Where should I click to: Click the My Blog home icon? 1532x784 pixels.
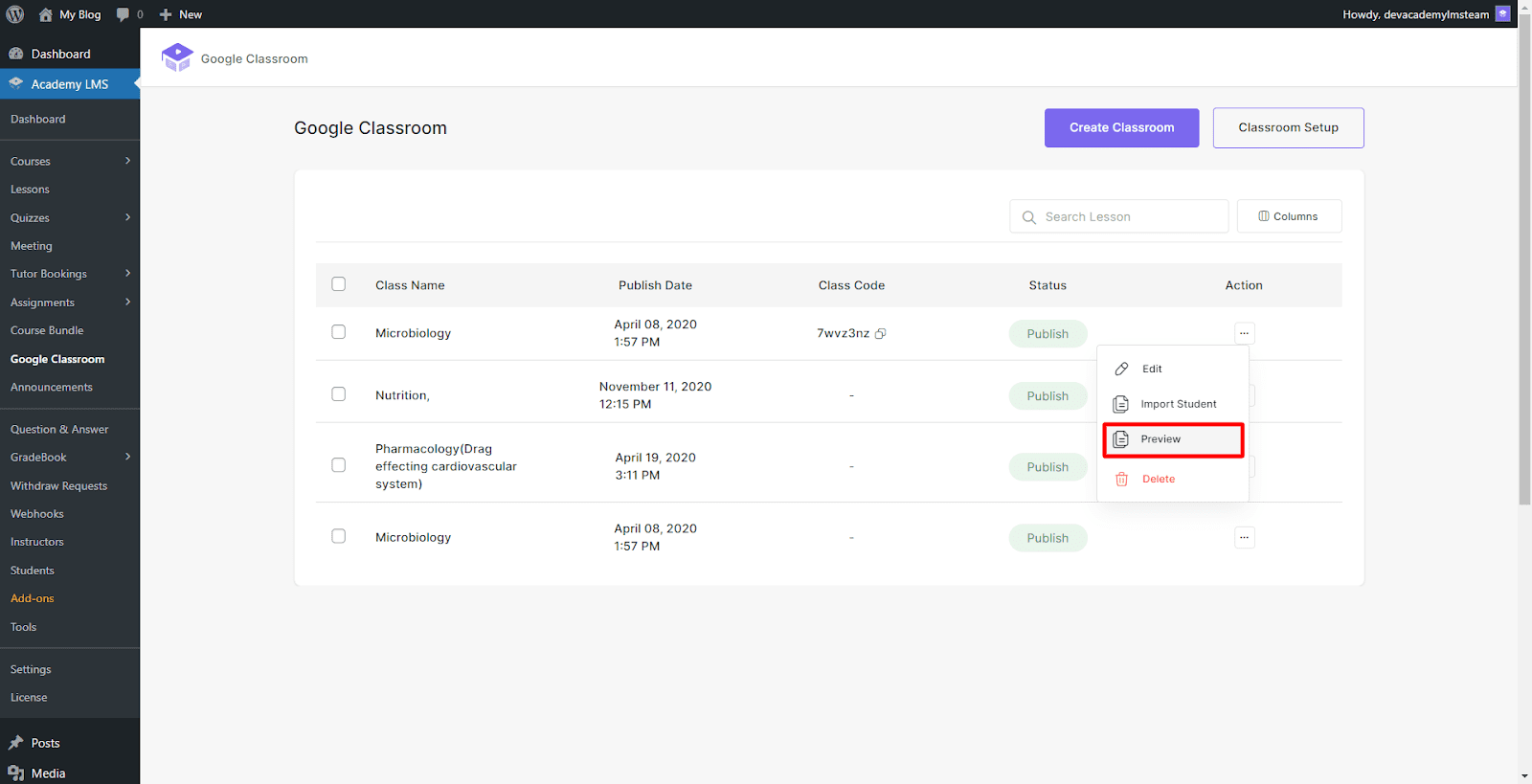[46, 14]
